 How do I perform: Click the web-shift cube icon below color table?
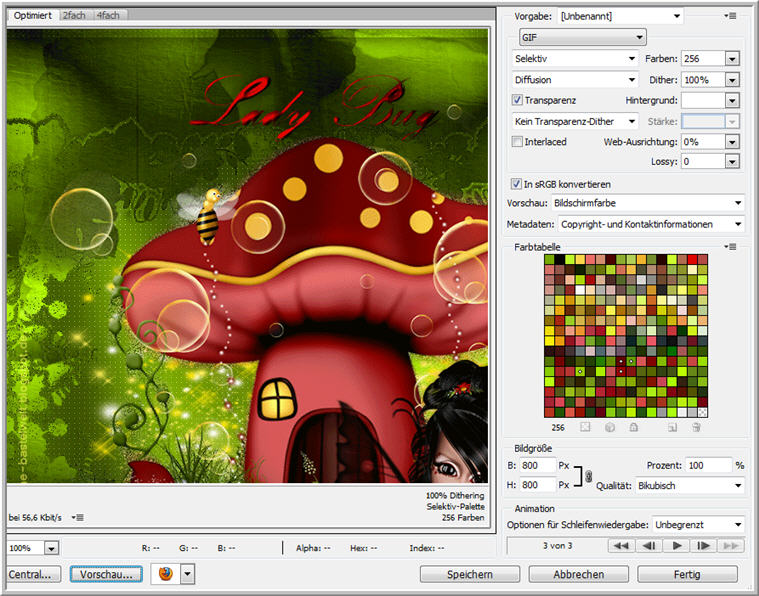(610, 427)
